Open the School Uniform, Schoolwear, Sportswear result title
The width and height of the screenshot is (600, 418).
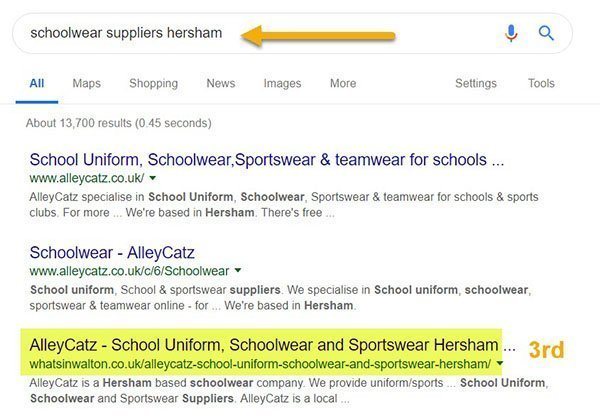pos(266,159)
